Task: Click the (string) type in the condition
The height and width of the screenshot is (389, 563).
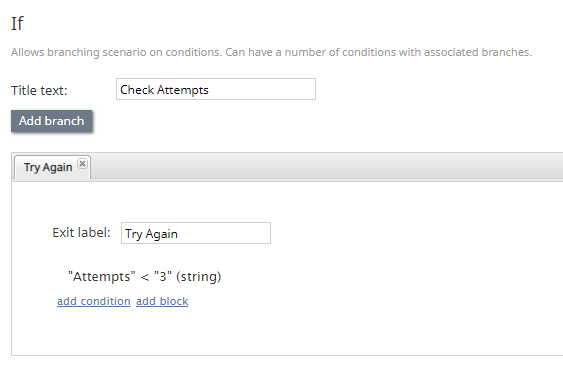Action: (199, 277)
